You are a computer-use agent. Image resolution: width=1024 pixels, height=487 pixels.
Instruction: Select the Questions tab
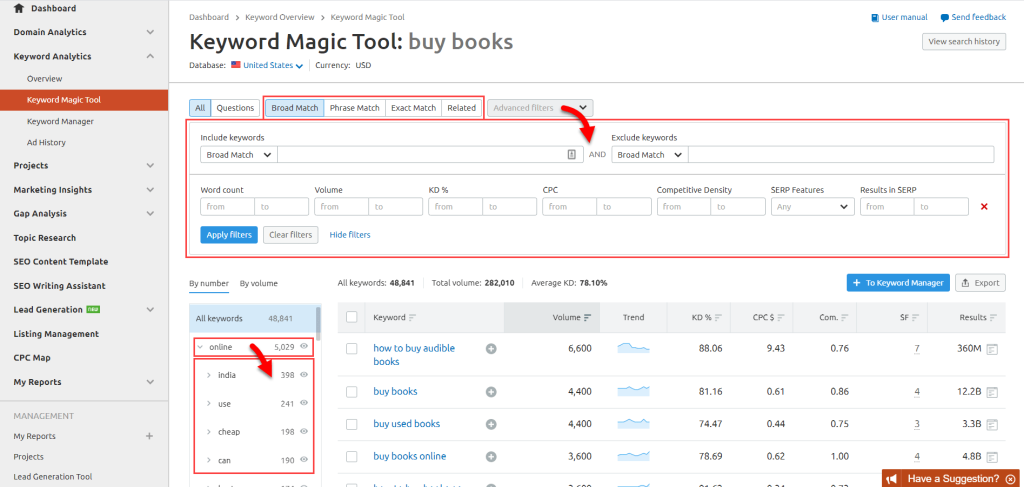pyautogui.click(x=236, y=108)
